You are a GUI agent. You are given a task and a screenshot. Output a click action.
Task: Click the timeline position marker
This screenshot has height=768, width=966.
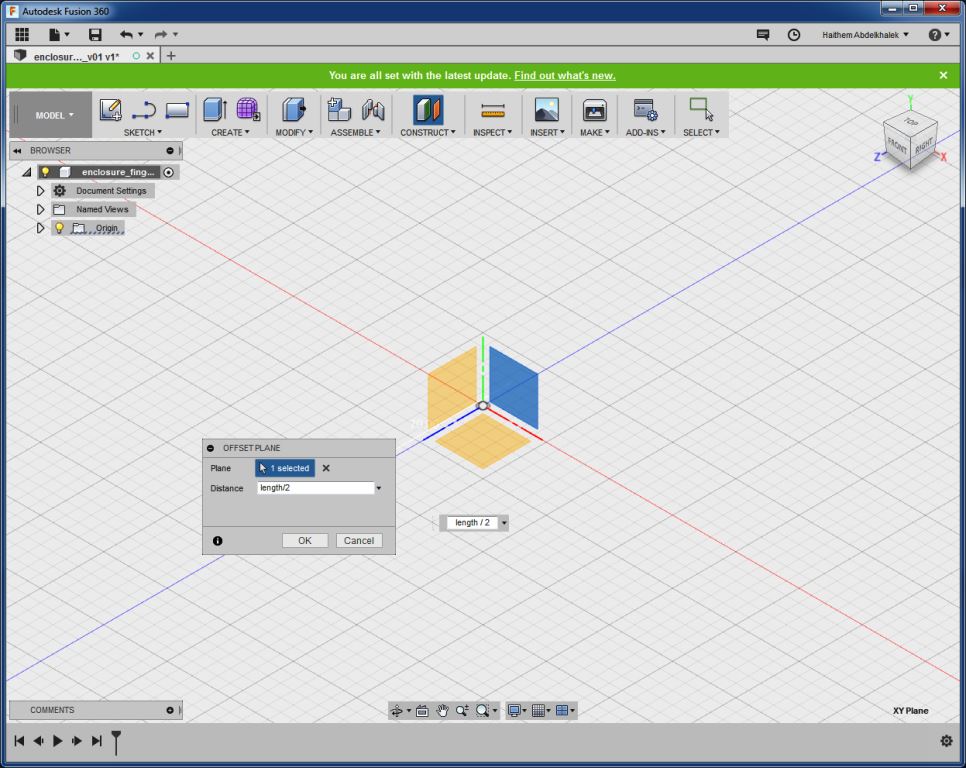tap(116, 742)
